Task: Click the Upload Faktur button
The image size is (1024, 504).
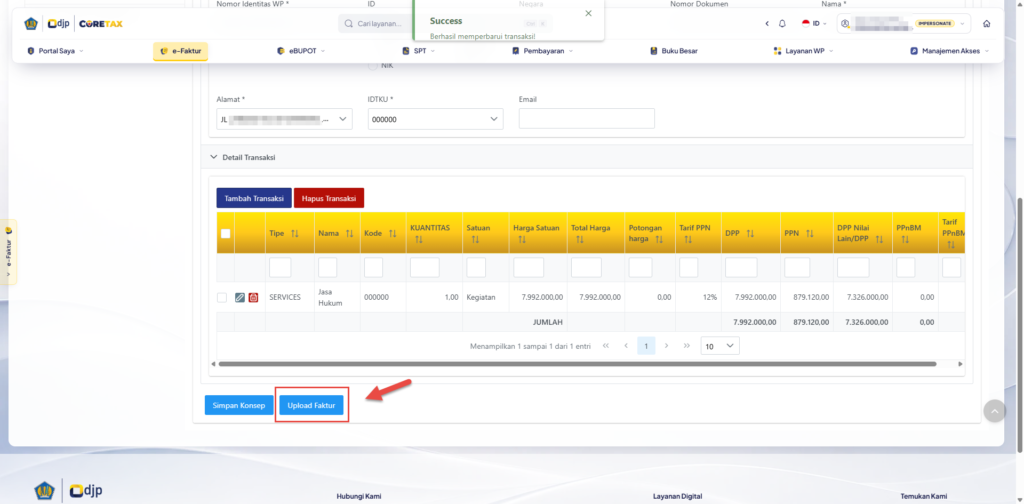Action: (312, 405)
